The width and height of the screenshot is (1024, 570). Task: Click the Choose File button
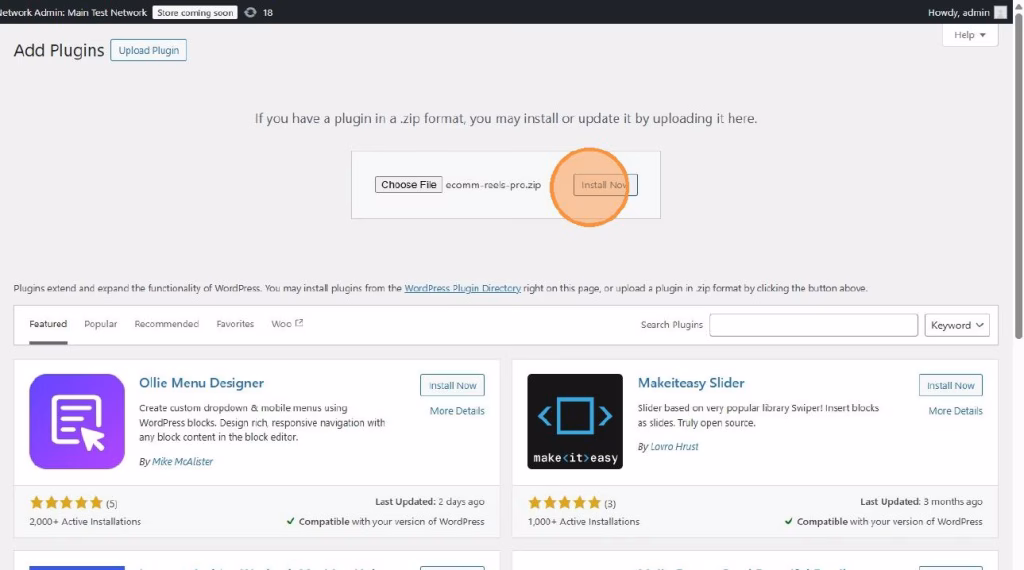pos(408,185)
